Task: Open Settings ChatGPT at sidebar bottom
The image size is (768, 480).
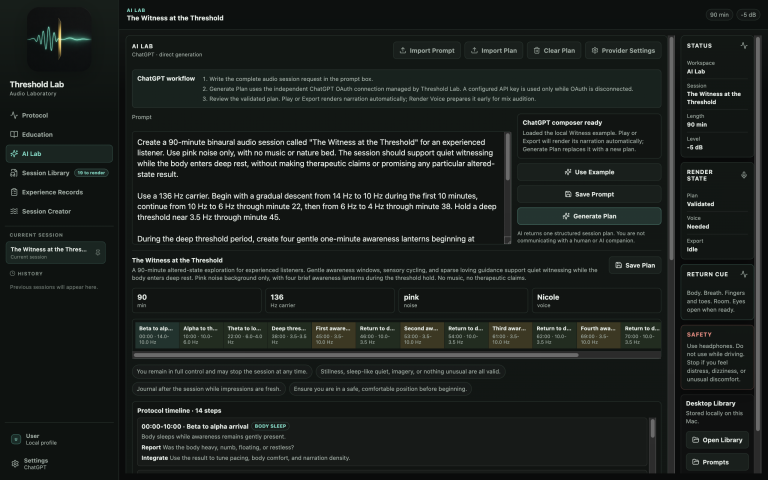Action: point(59,464)
